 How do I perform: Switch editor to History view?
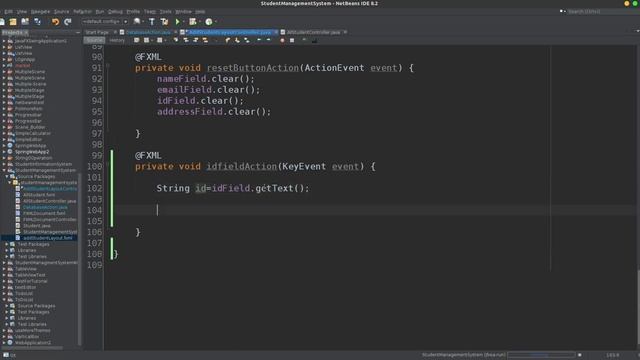[117, 40]
